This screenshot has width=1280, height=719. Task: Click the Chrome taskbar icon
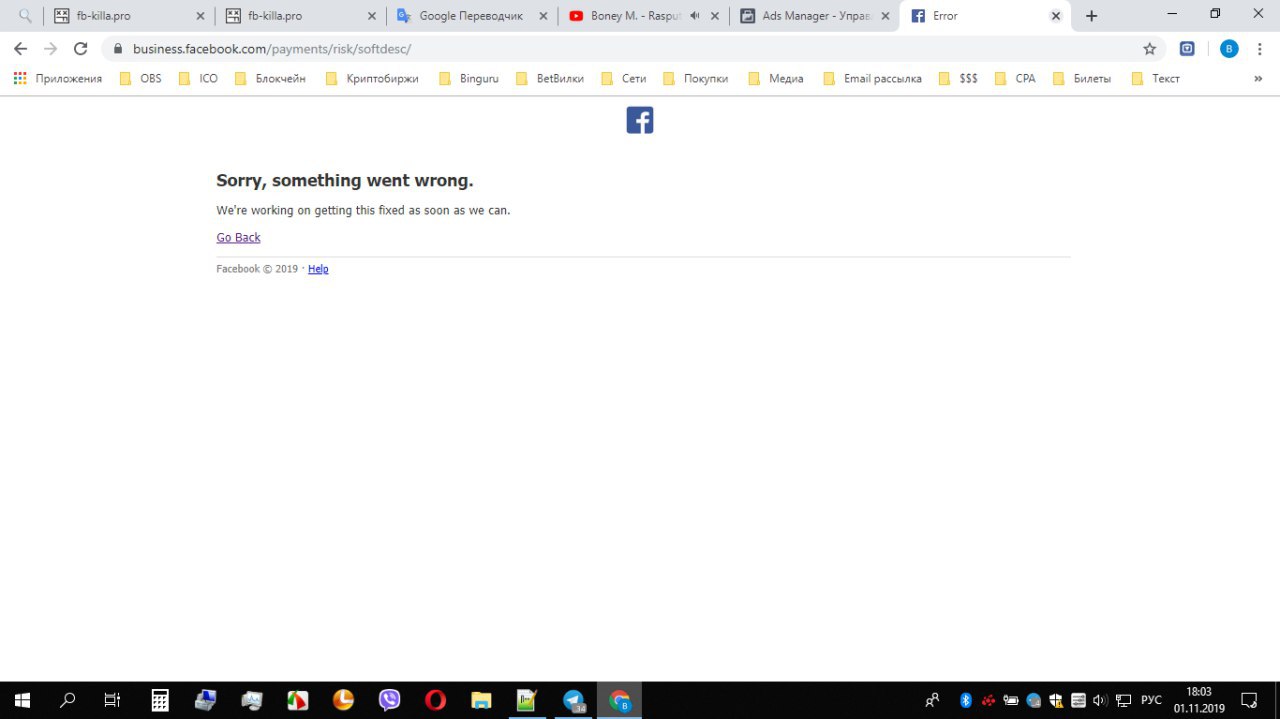point(619,700)
